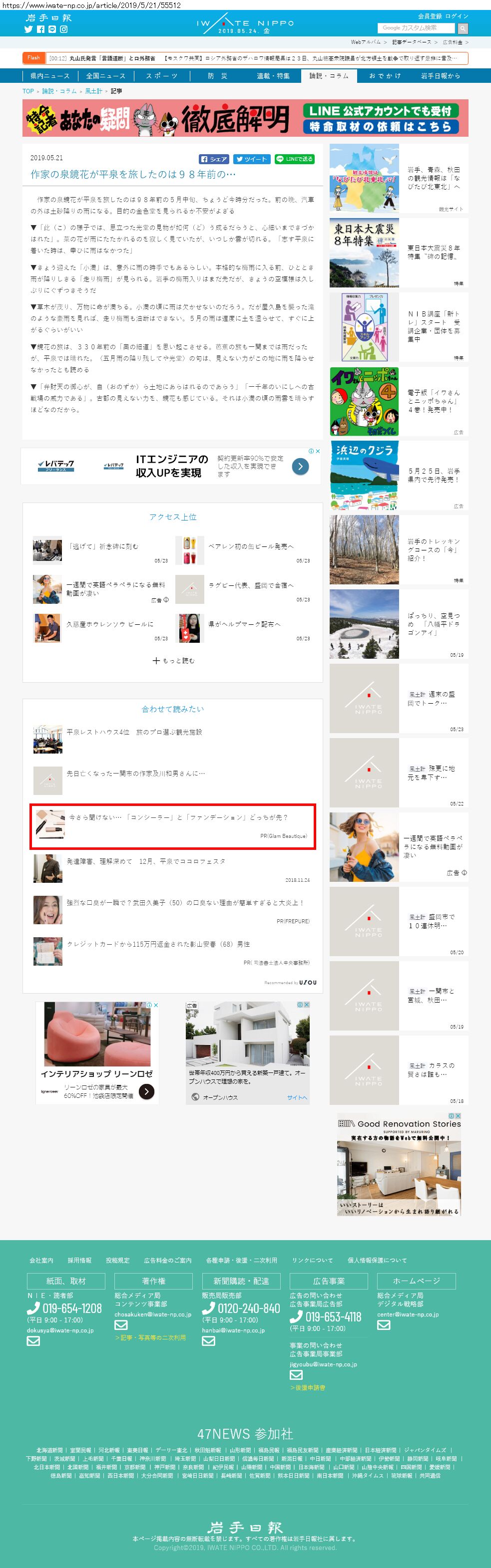Open the 防災 navigation tab
Viewport: 491px width, 1568px height.
click(217, 76)
